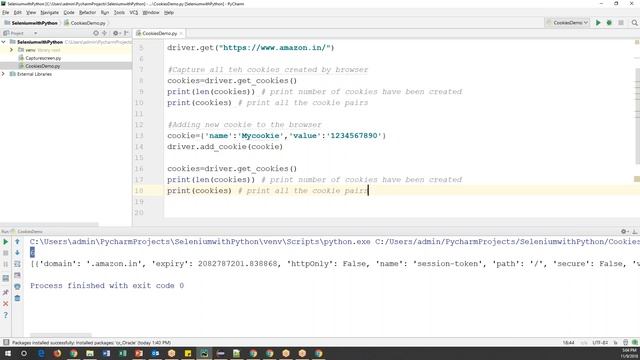Click the PyCharm taskbar icon
The height and width of the screenshot is (360, 640).
pos(204,353)
